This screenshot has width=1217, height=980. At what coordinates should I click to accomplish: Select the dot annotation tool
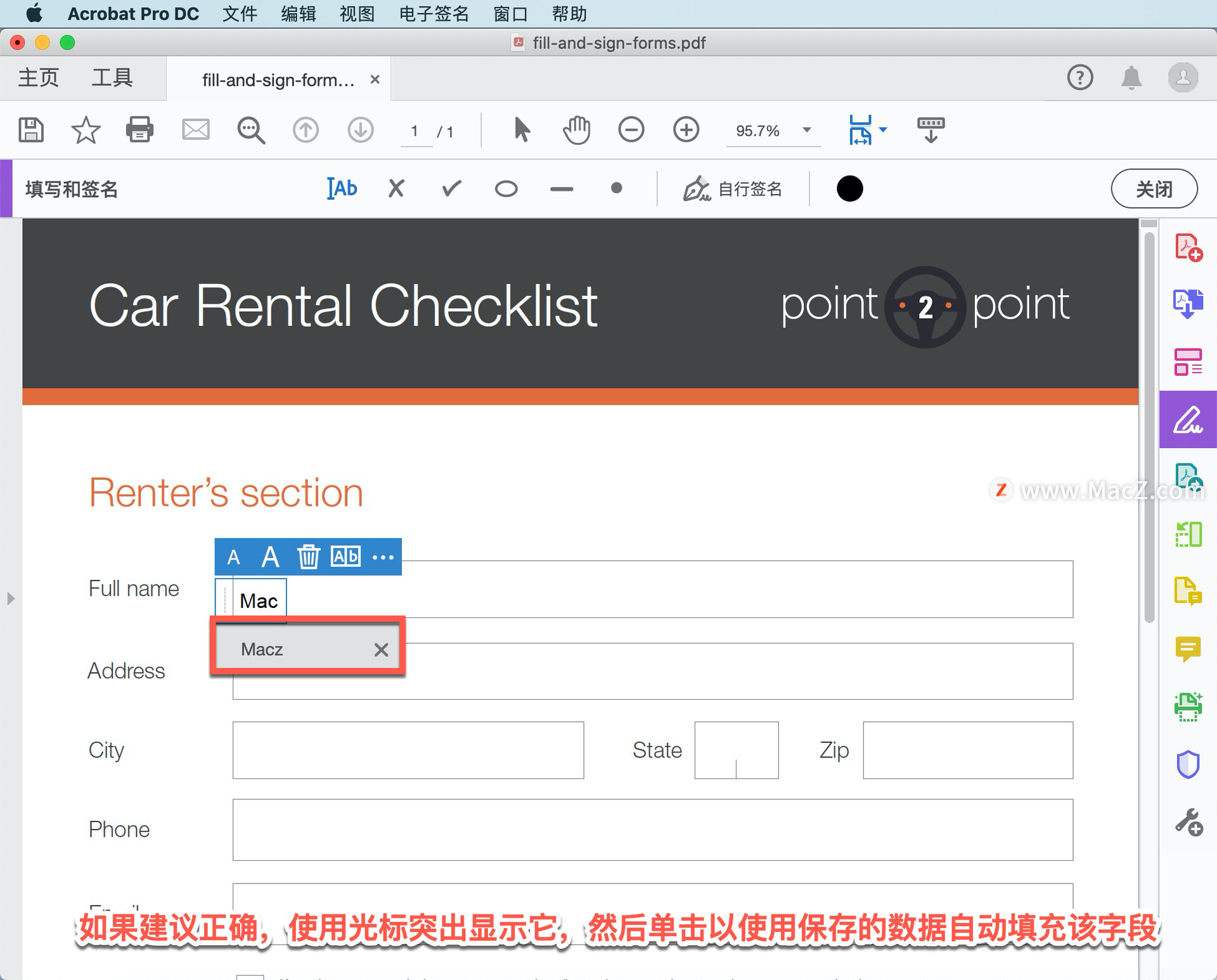click(x=616, y=188)
